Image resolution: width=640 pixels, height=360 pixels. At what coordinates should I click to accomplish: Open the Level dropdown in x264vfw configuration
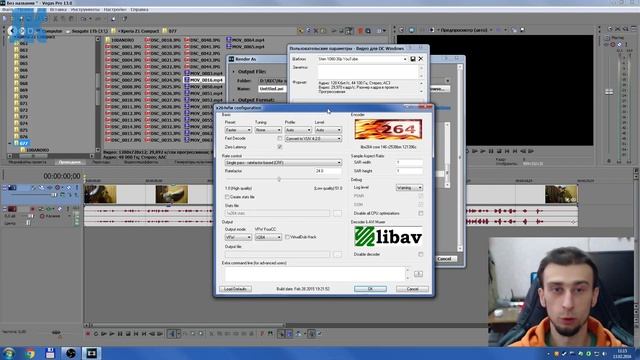[x=328, y=130]
